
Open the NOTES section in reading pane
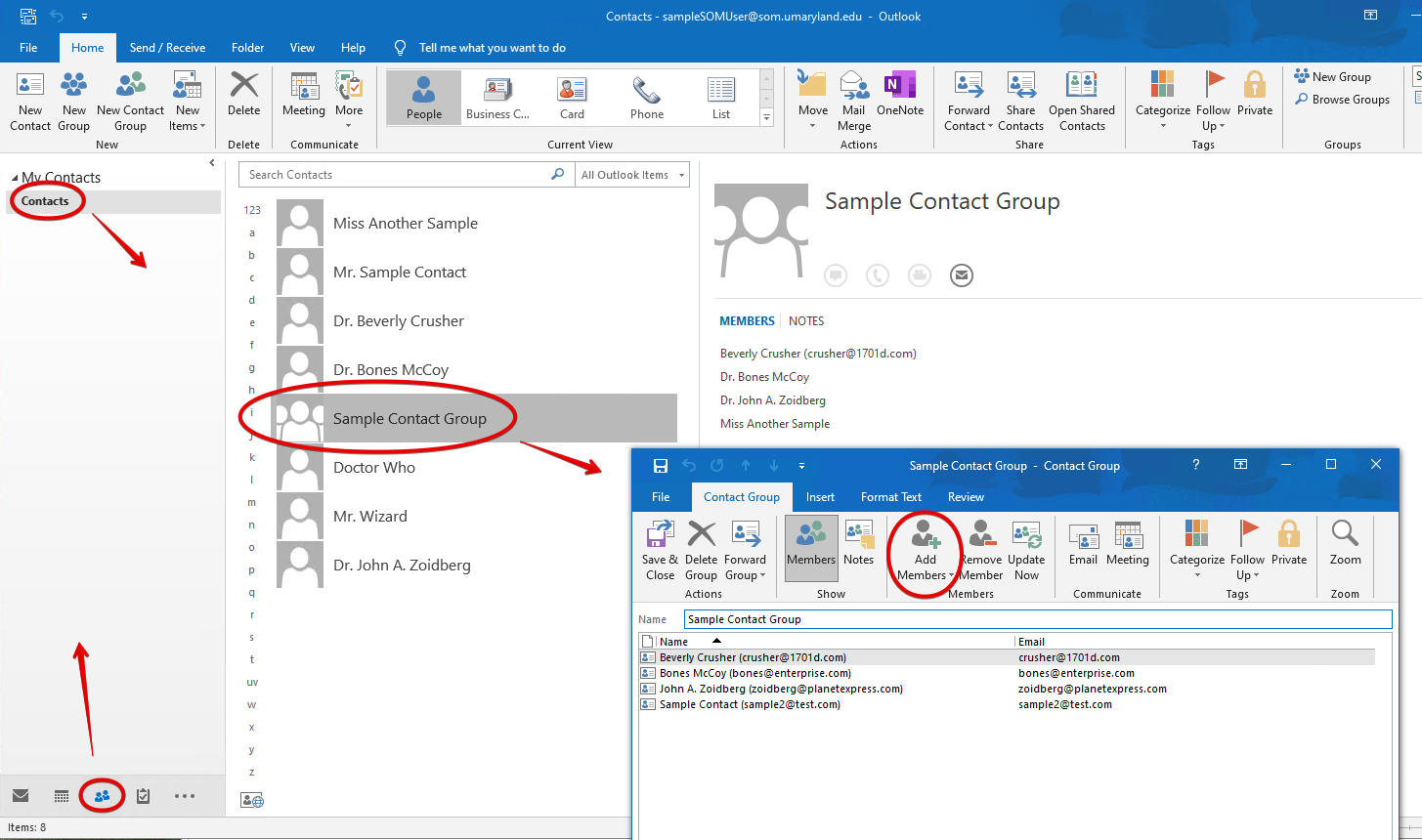(x=806, y=321)
